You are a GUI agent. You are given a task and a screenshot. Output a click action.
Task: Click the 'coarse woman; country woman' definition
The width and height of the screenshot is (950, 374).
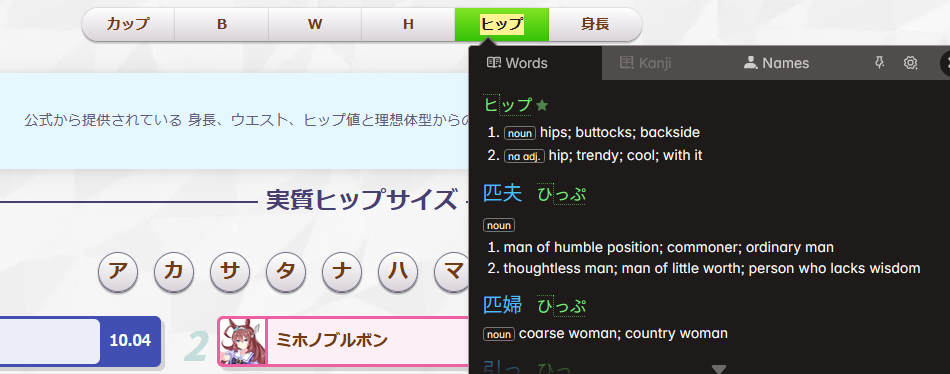pyautogui.click(x=623, y=333)
